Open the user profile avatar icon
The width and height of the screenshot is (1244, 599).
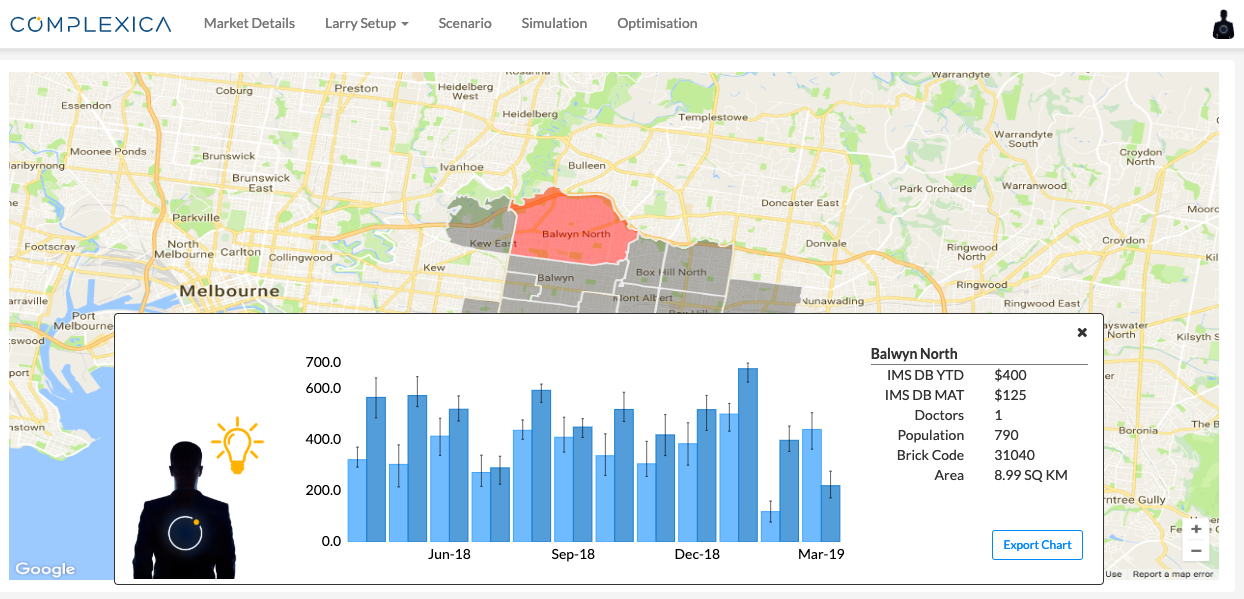[x=1222, y=25]
